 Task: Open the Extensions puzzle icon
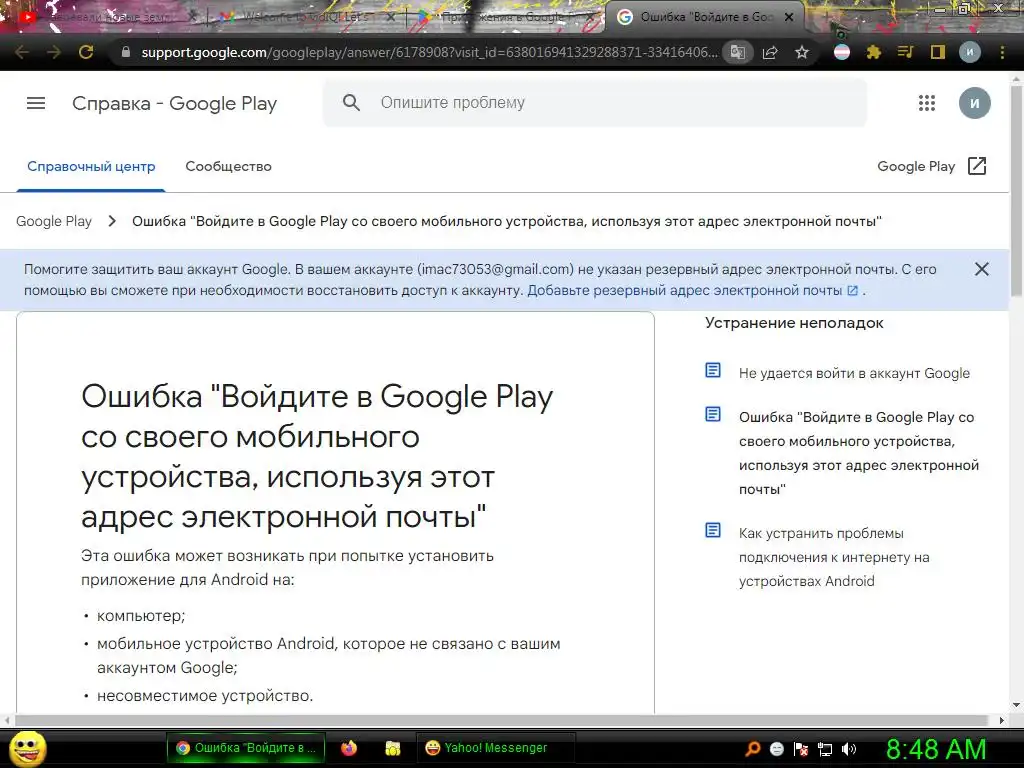tap(874, 52)
